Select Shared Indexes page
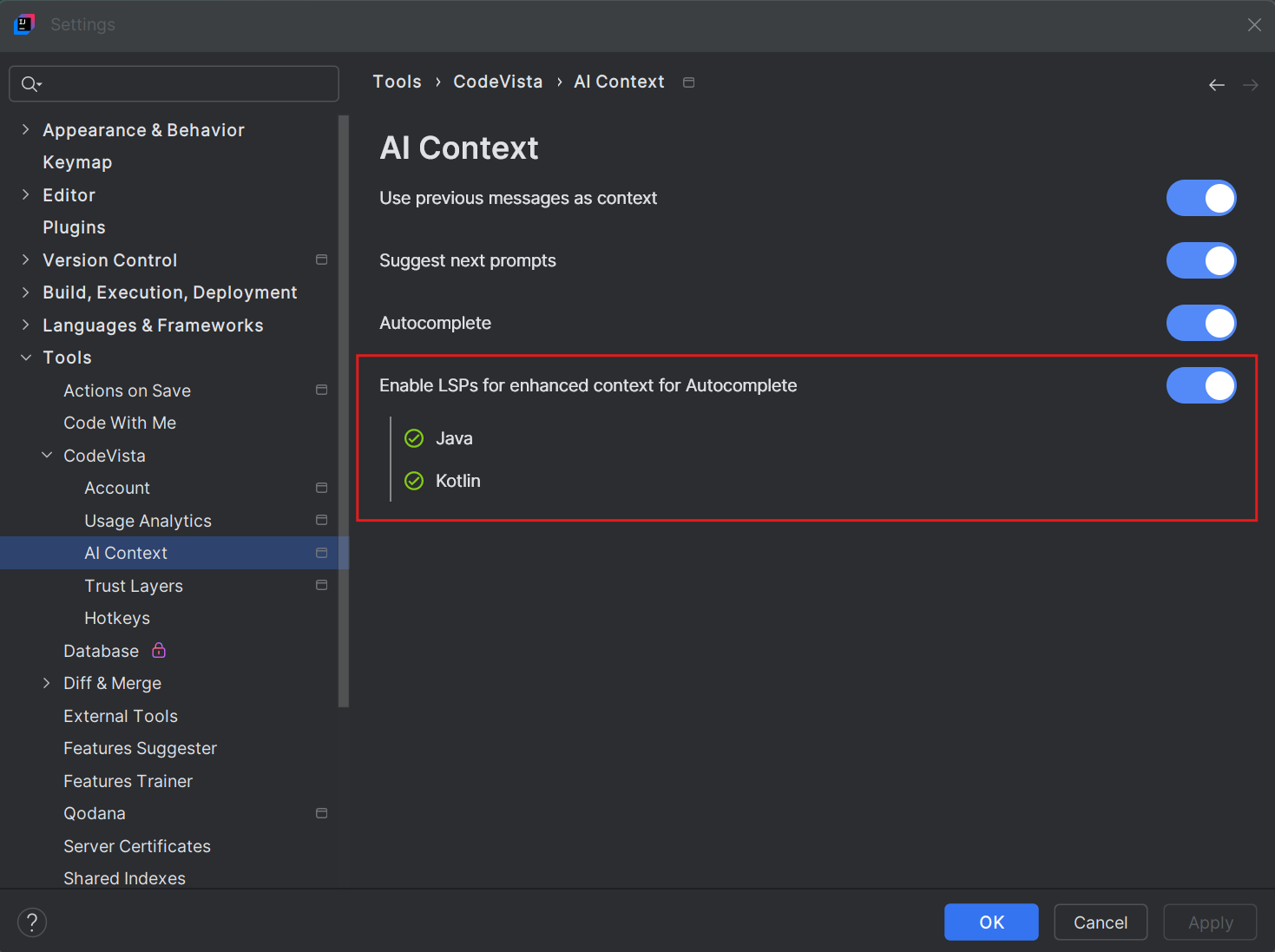This screenshot has height=952, width=1275. 124,878
